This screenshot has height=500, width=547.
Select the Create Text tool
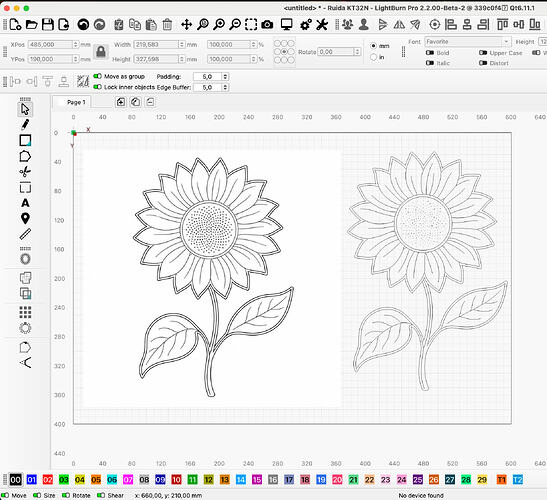point(25,203)
